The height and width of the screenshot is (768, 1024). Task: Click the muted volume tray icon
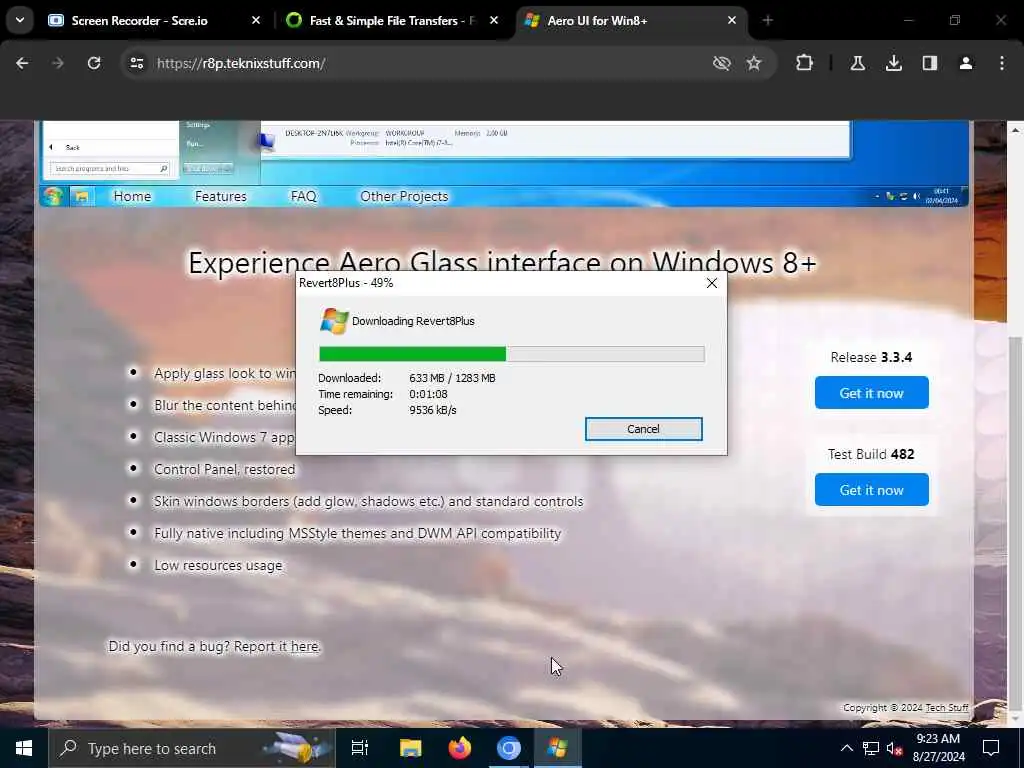894,748
